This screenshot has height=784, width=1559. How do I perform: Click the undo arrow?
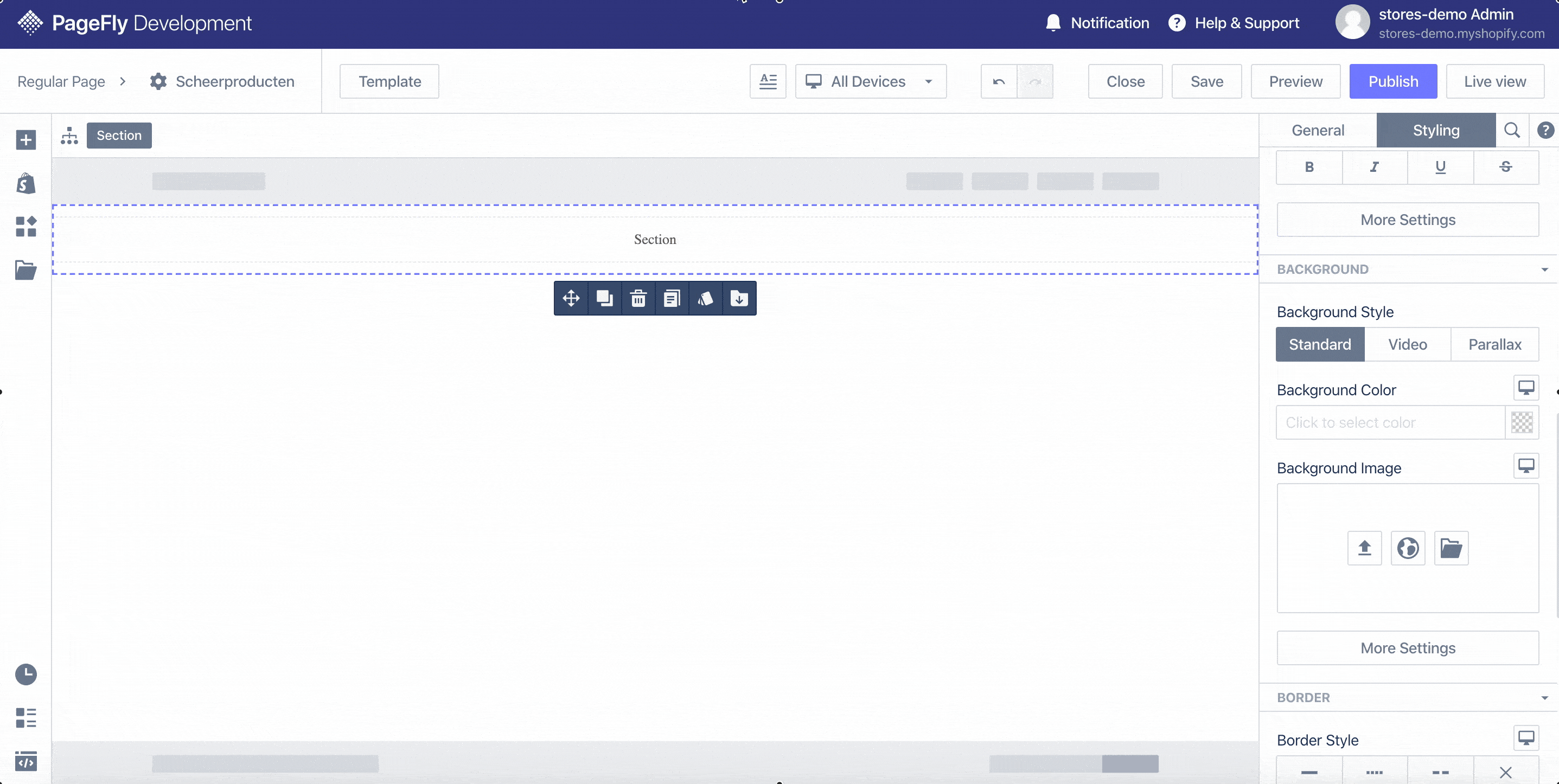[999, 81]
